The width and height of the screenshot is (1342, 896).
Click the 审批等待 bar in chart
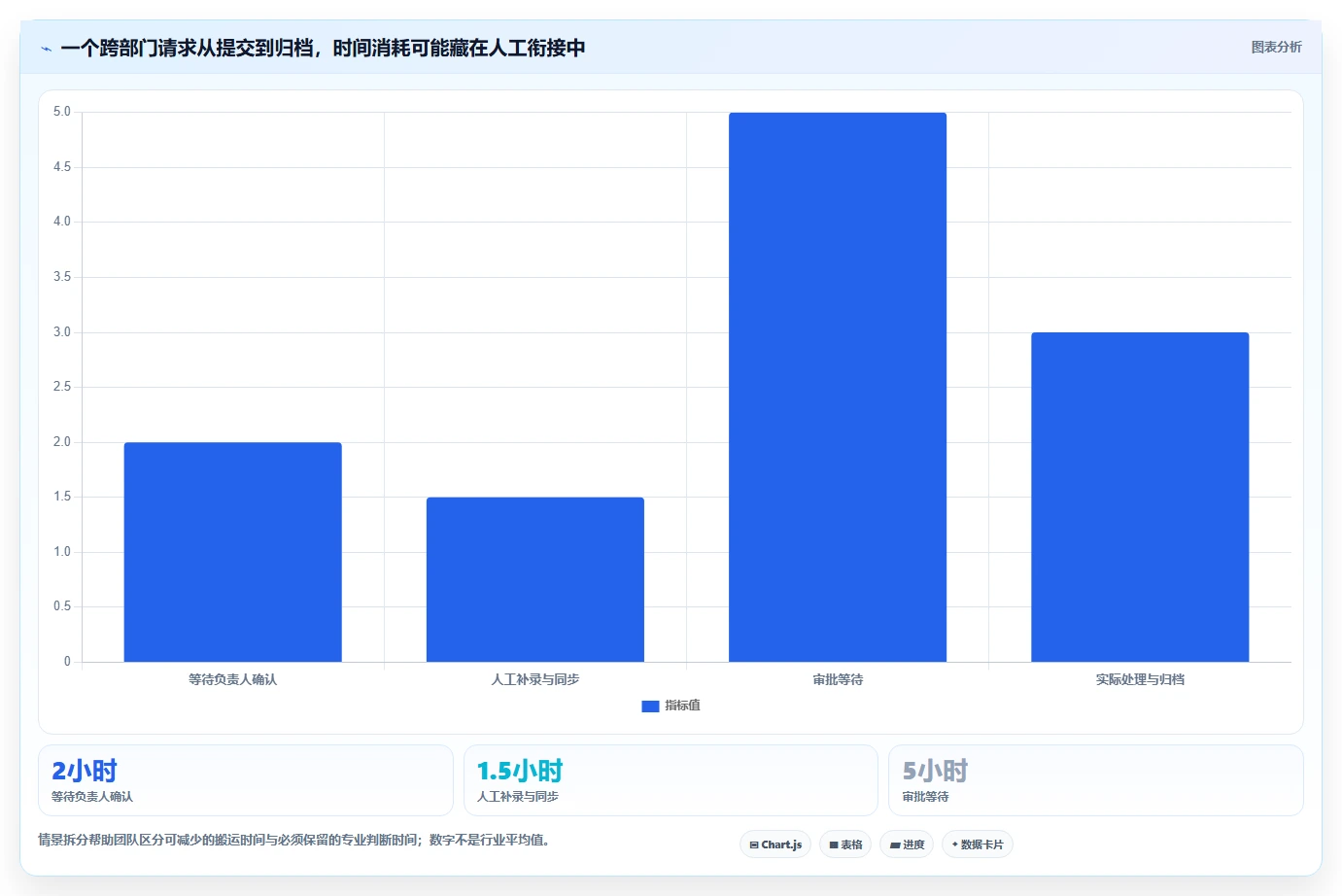pos(838,387)
